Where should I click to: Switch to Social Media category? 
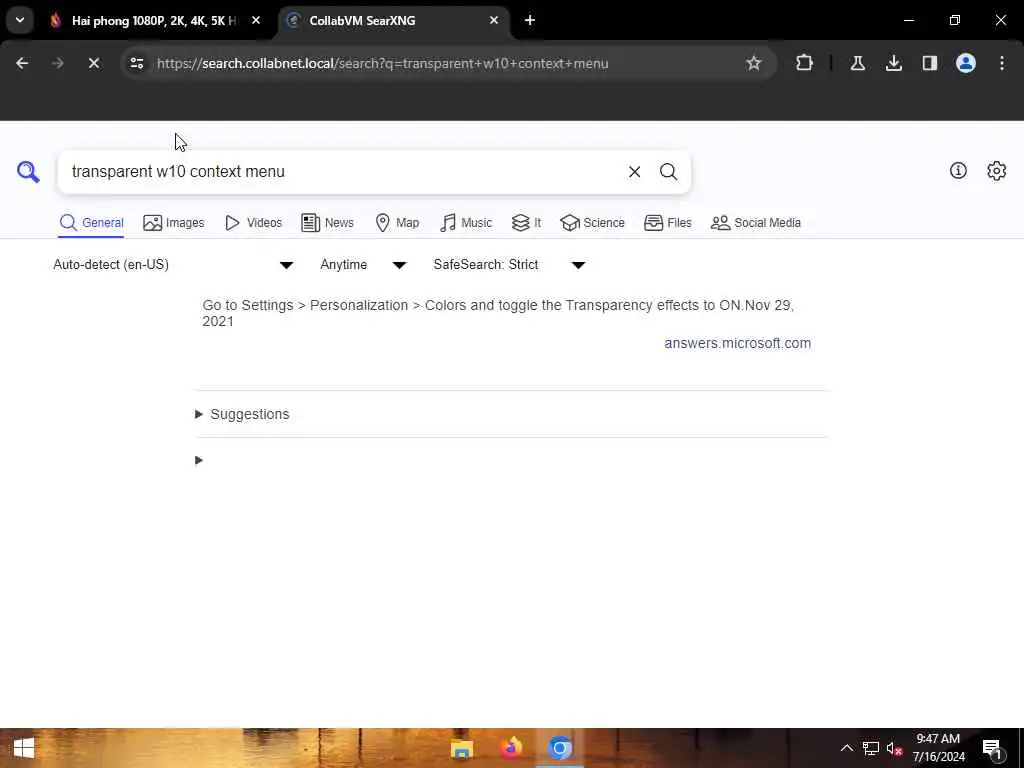click(756, 223)
